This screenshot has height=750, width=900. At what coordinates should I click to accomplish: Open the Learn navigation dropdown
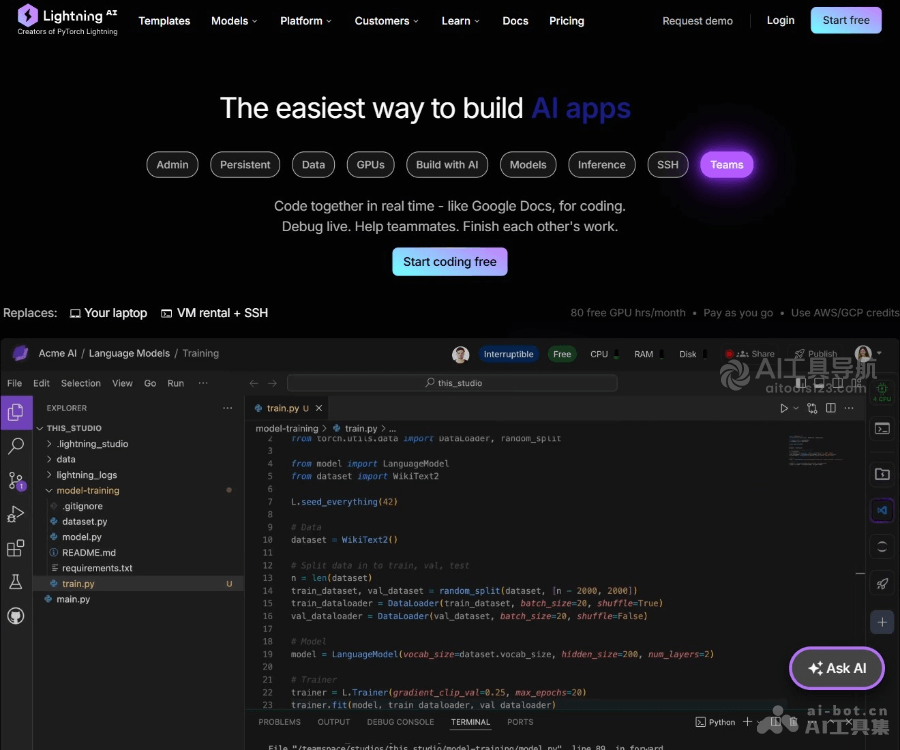click(x=460, y=21)
